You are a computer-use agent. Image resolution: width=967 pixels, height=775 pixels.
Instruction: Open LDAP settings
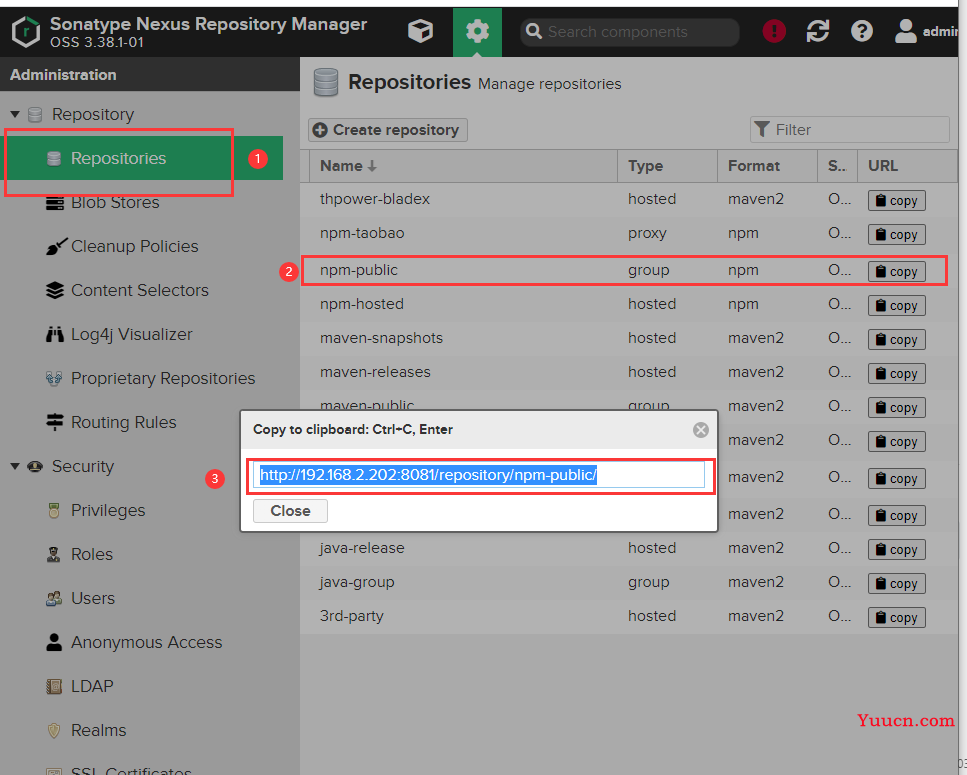[92, 686]
